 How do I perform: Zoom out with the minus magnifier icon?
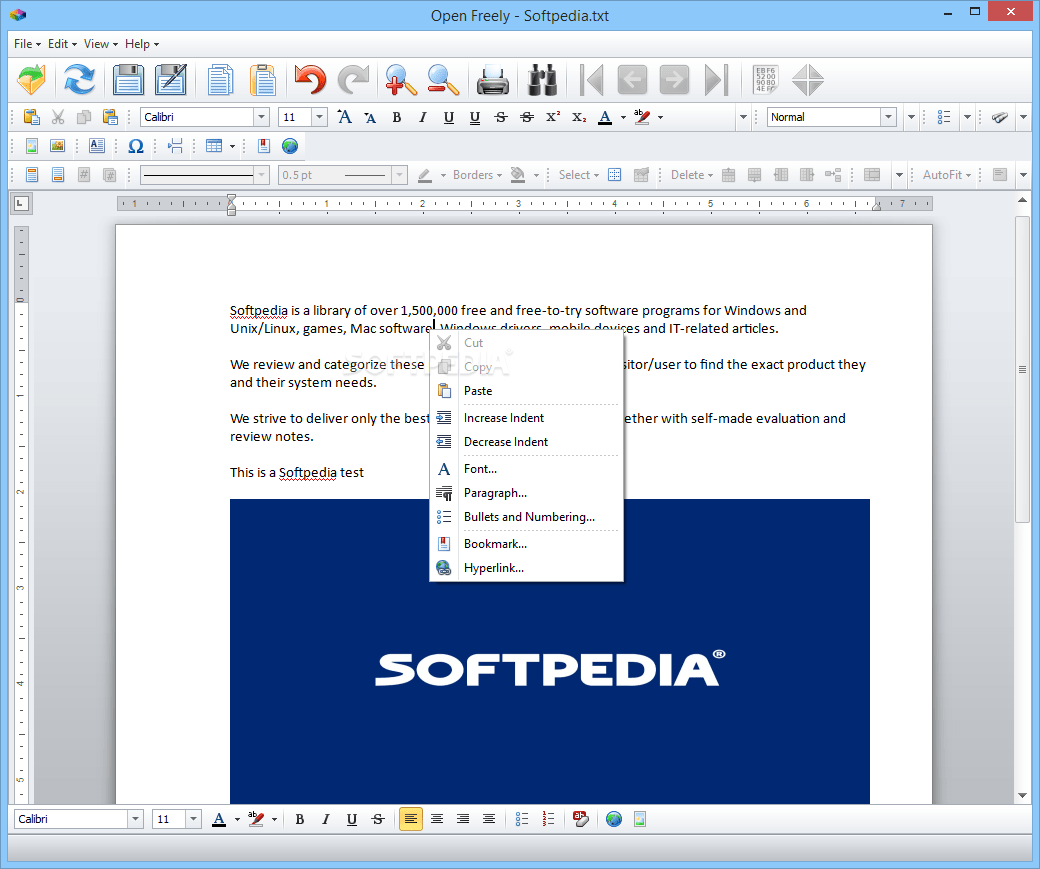coord(443,80)
